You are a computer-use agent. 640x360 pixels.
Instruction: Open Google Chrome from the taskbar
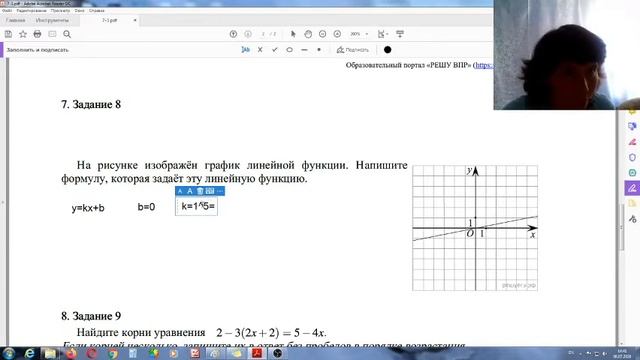pos(112,353)
